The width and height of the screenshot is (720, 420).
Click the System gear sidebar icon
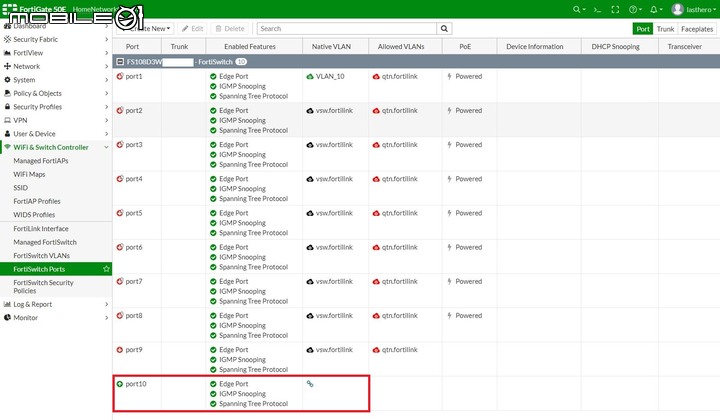[x=7, y=79]
